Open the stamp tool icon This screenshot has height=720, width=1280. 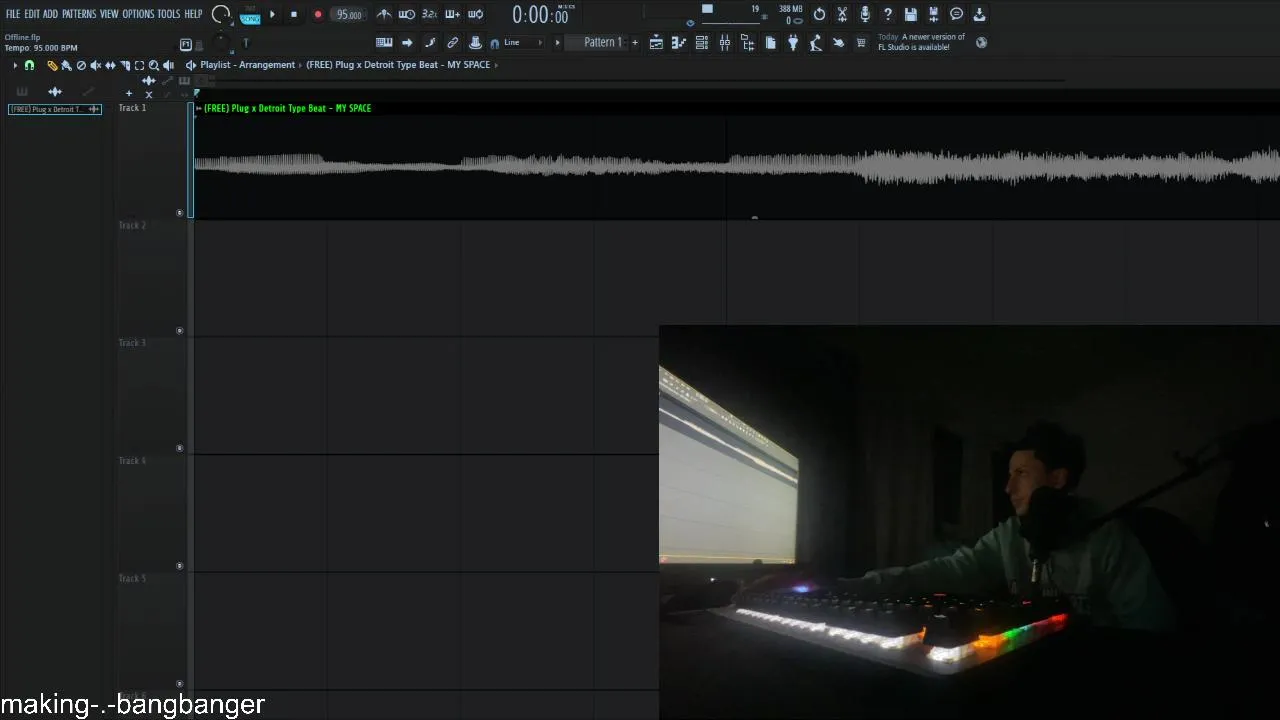pyautogui.click(x=476, y=42)
